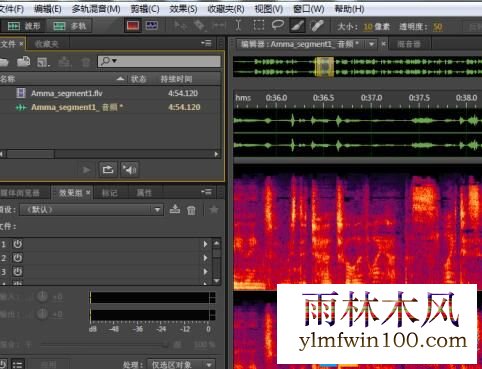Select the Lasso selection tool

[x=277, y=25]
